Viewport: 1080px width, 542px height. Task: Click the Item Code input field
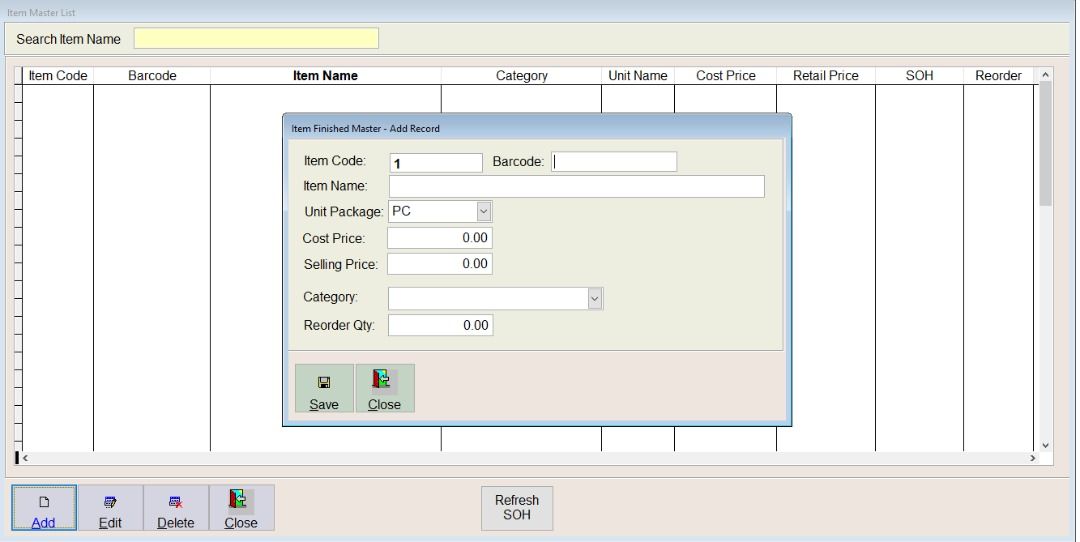tap(436, 163)
